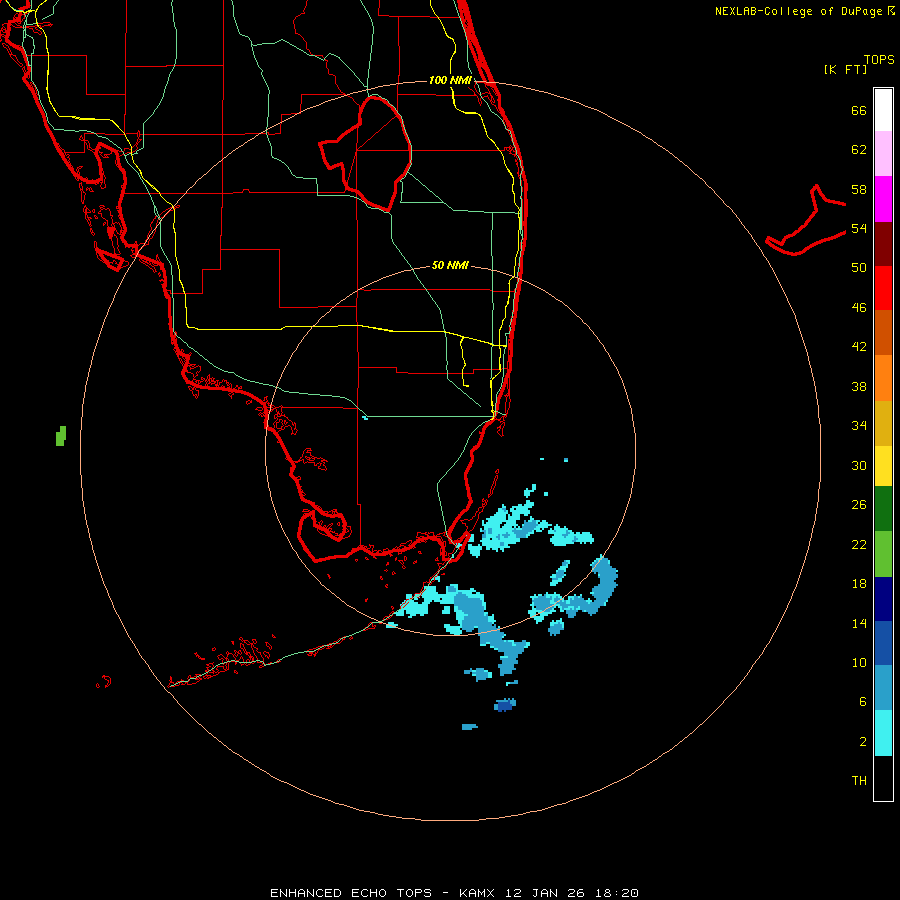This screenshot has height=900, width=900.
Task: Click the legend value 22
Action: [x=859, y=544]
